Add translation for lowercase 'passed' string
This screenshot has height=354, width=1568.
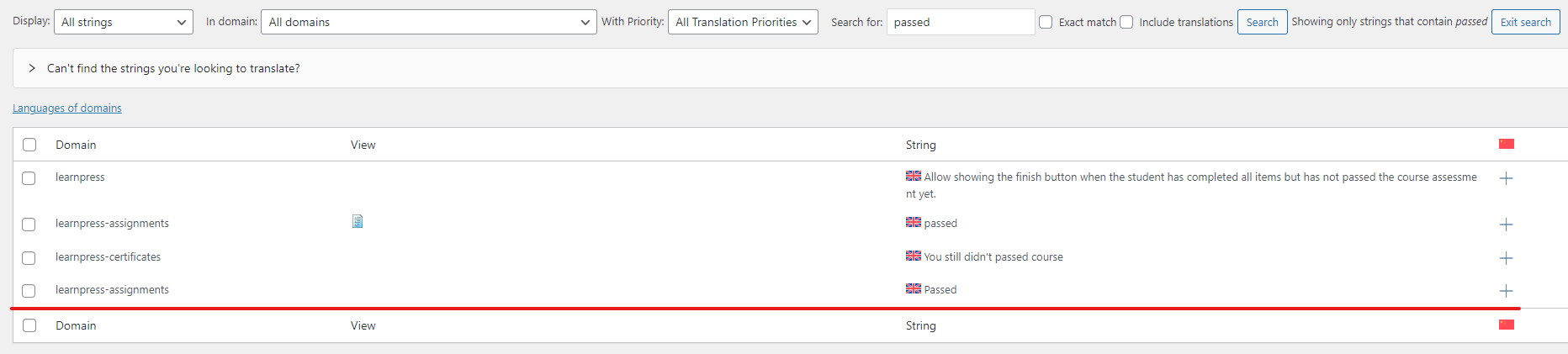(1506, 225)
